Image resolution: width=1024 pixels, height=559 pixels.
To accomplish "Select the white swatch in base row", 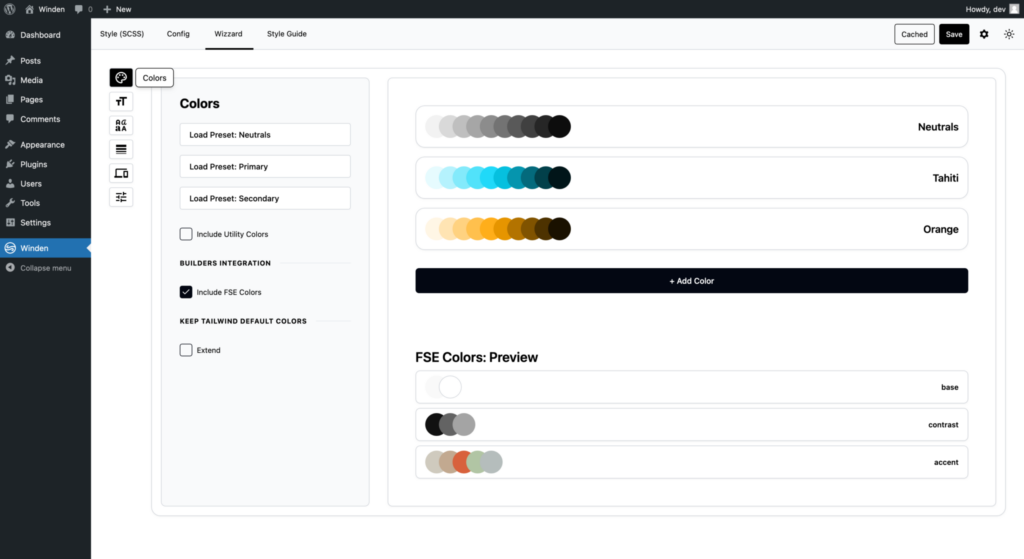I will pyautogui.click(x=450, y=387).
